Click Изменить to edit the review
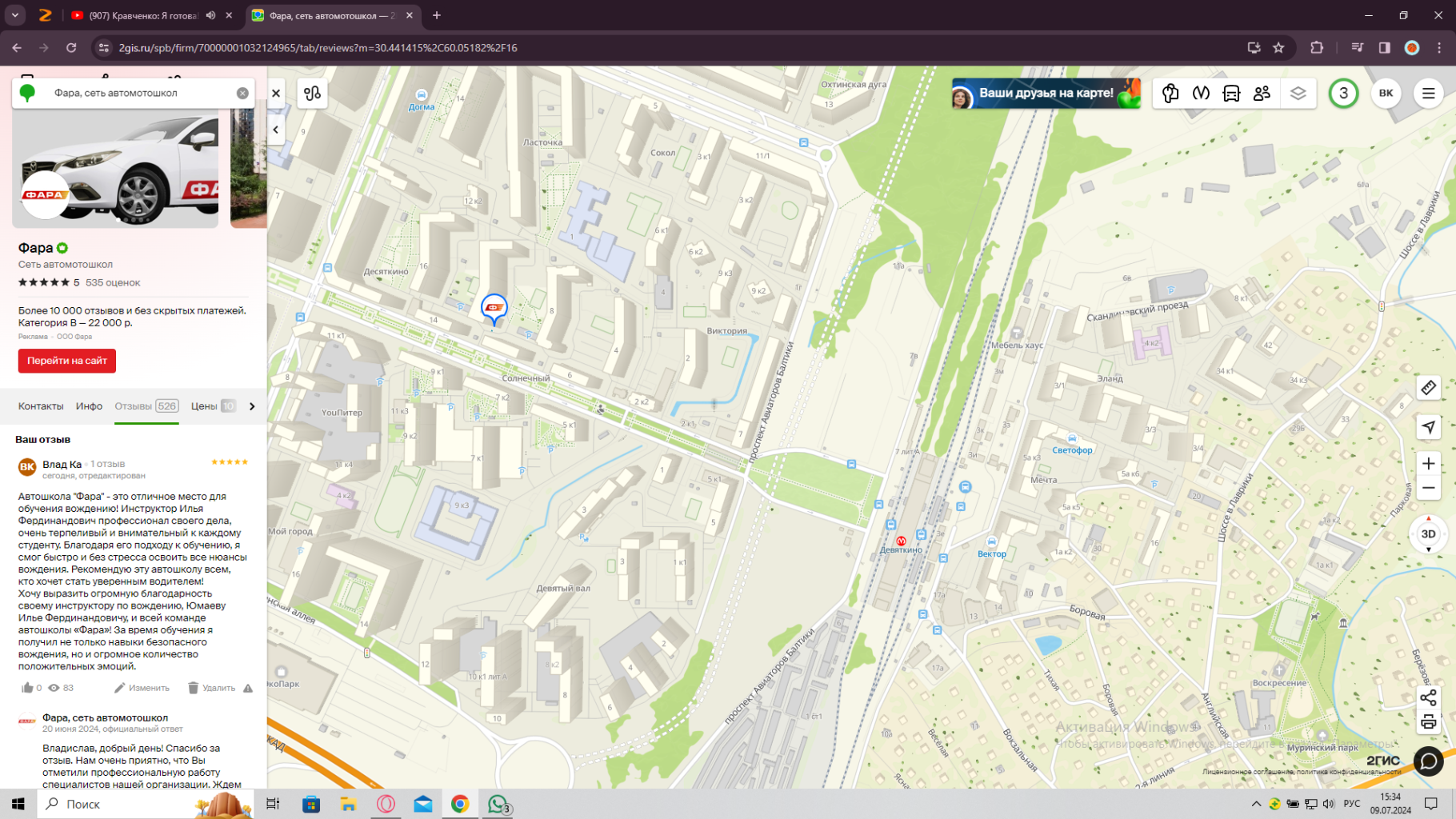Viewport: 1456px width, 819px height. (142, 688)
